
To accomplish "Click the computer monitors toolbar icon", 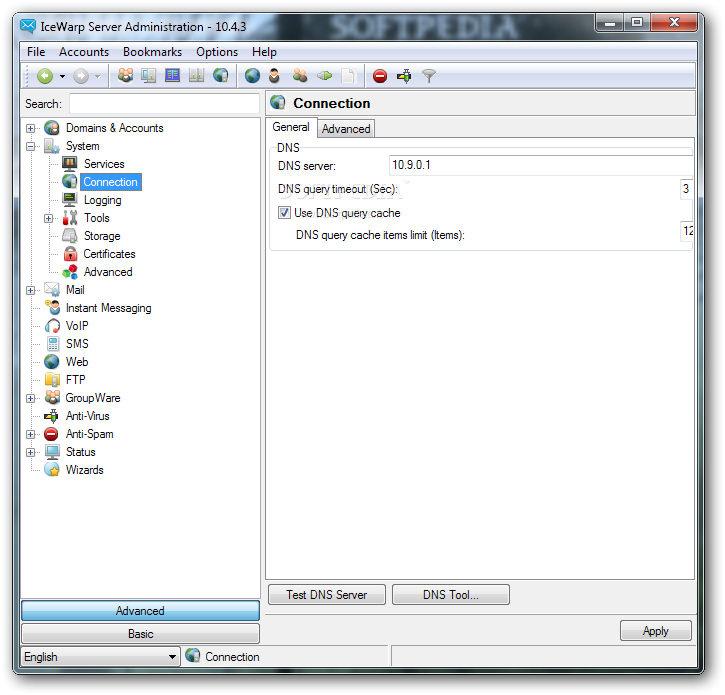I will (x=149, y=75).
